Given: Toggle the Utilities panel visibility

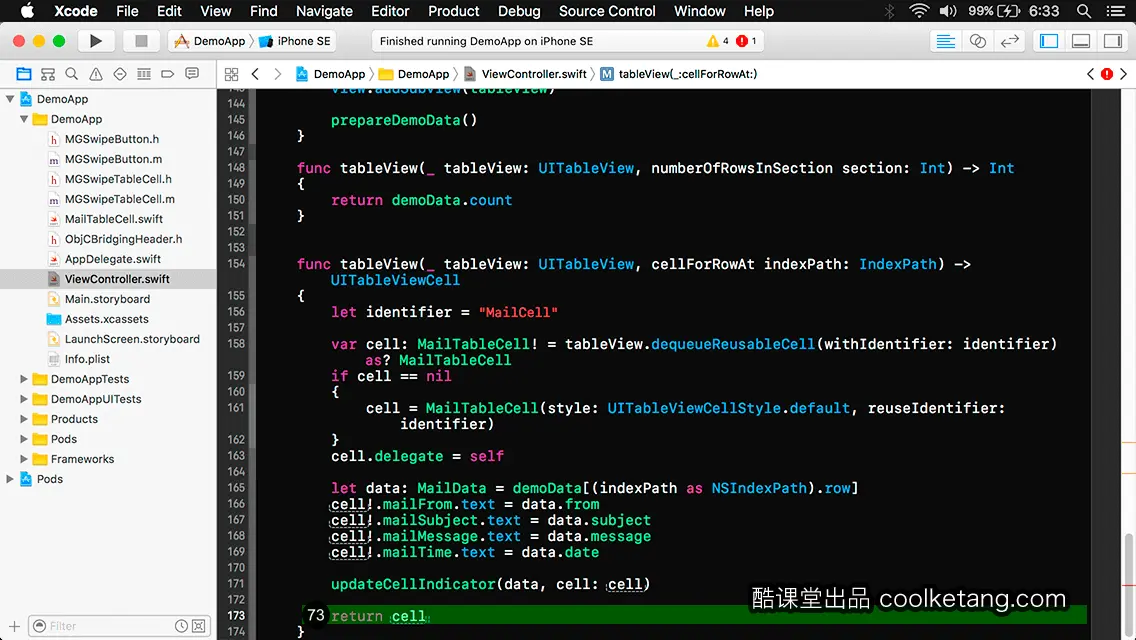Looking at the screenshot, I should 1113,41.
